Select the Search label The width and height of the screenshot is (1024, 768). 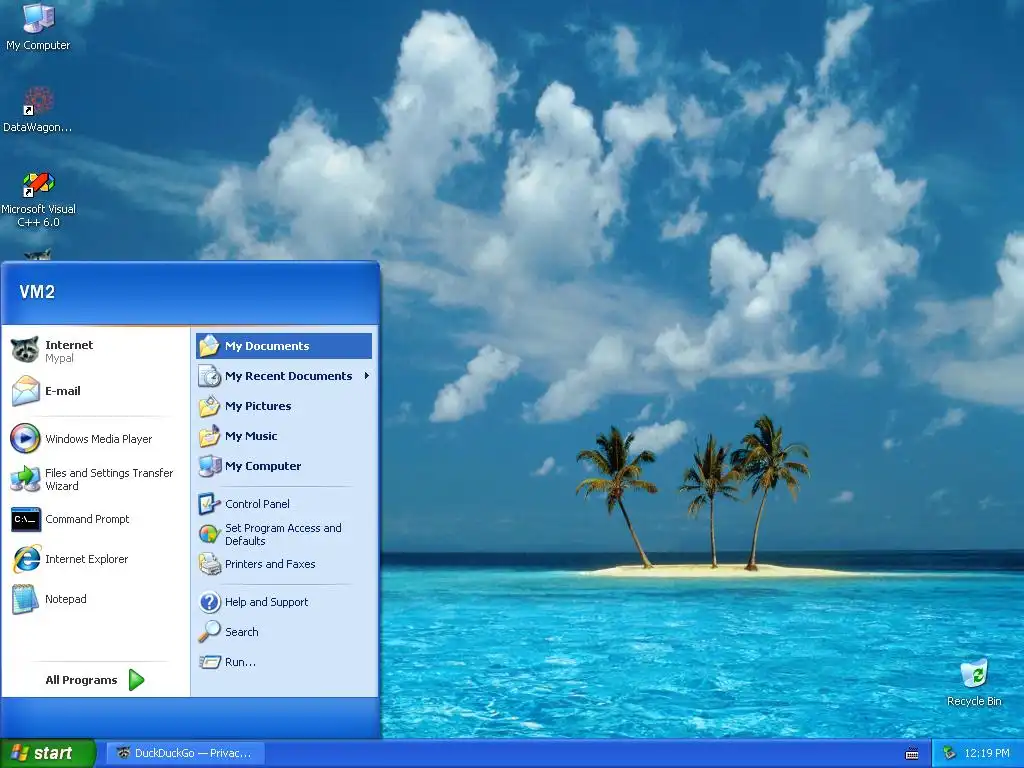(242, 632)
